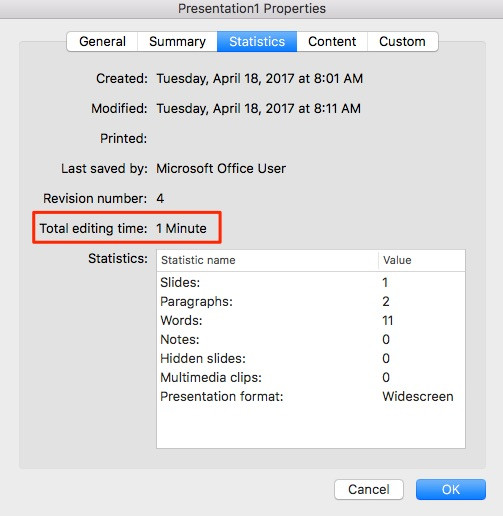Click the Widescreen value
Viewport: 503px width, 516px height.
(x=418, y=396)
